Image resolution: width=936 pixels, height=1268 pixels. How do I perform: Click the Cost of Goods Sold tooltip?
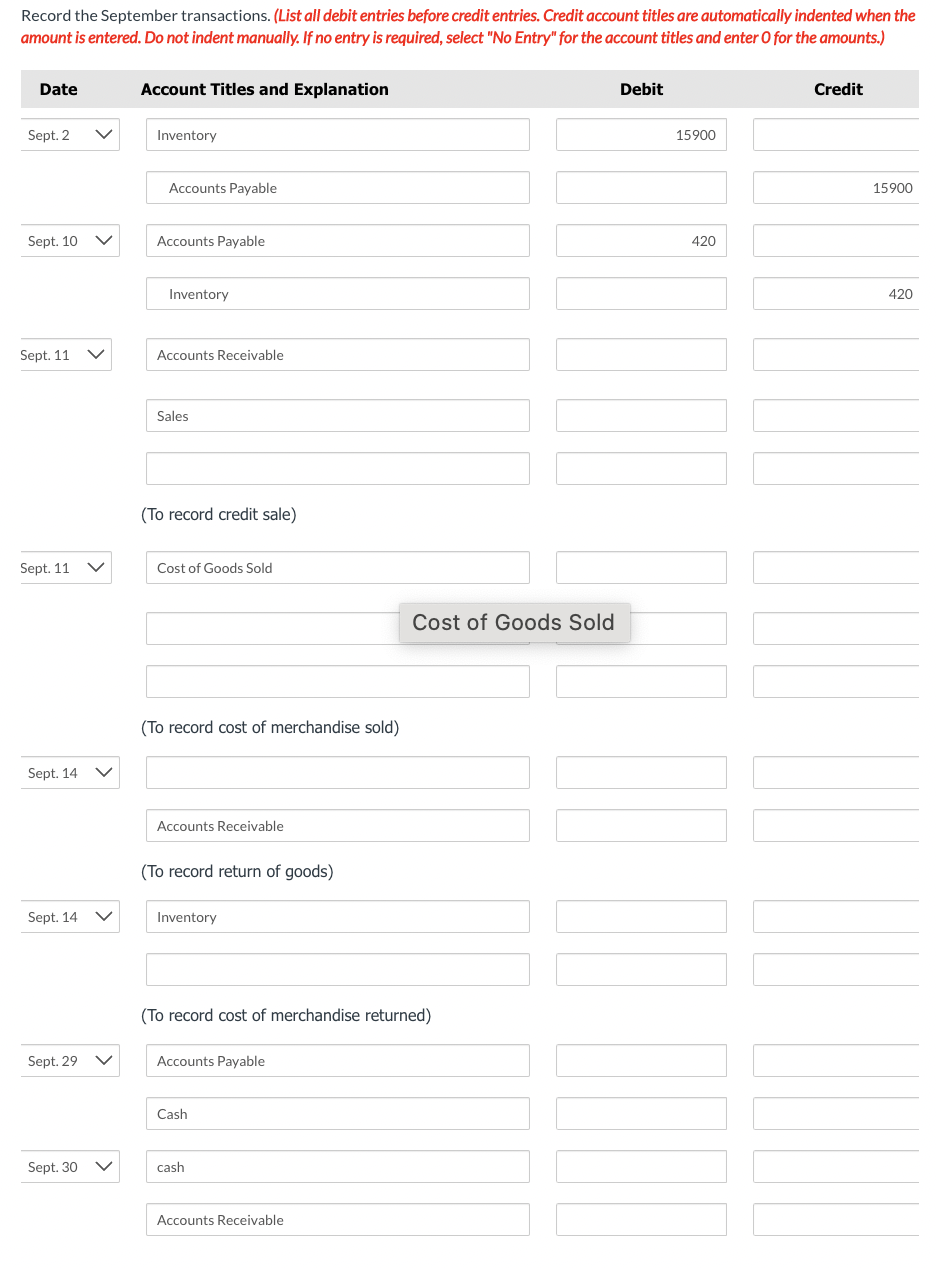coord(514,623)
